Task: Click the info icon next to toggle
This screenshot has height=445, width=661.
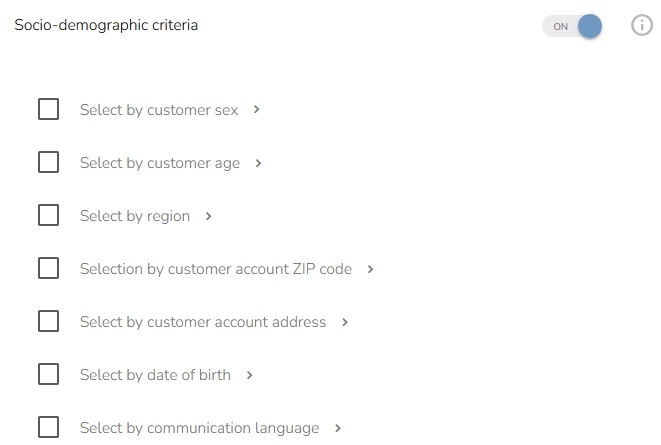Action: point(642,26)
